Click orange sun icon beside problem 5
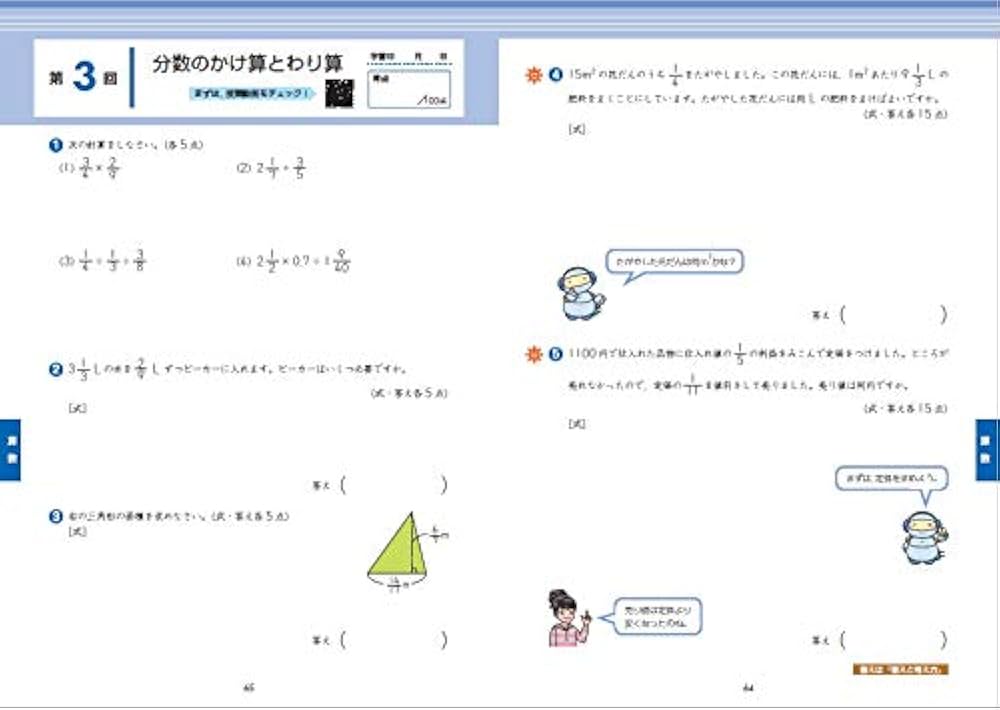The width and height of the screenshot is (1000, 710). point(534,353)
